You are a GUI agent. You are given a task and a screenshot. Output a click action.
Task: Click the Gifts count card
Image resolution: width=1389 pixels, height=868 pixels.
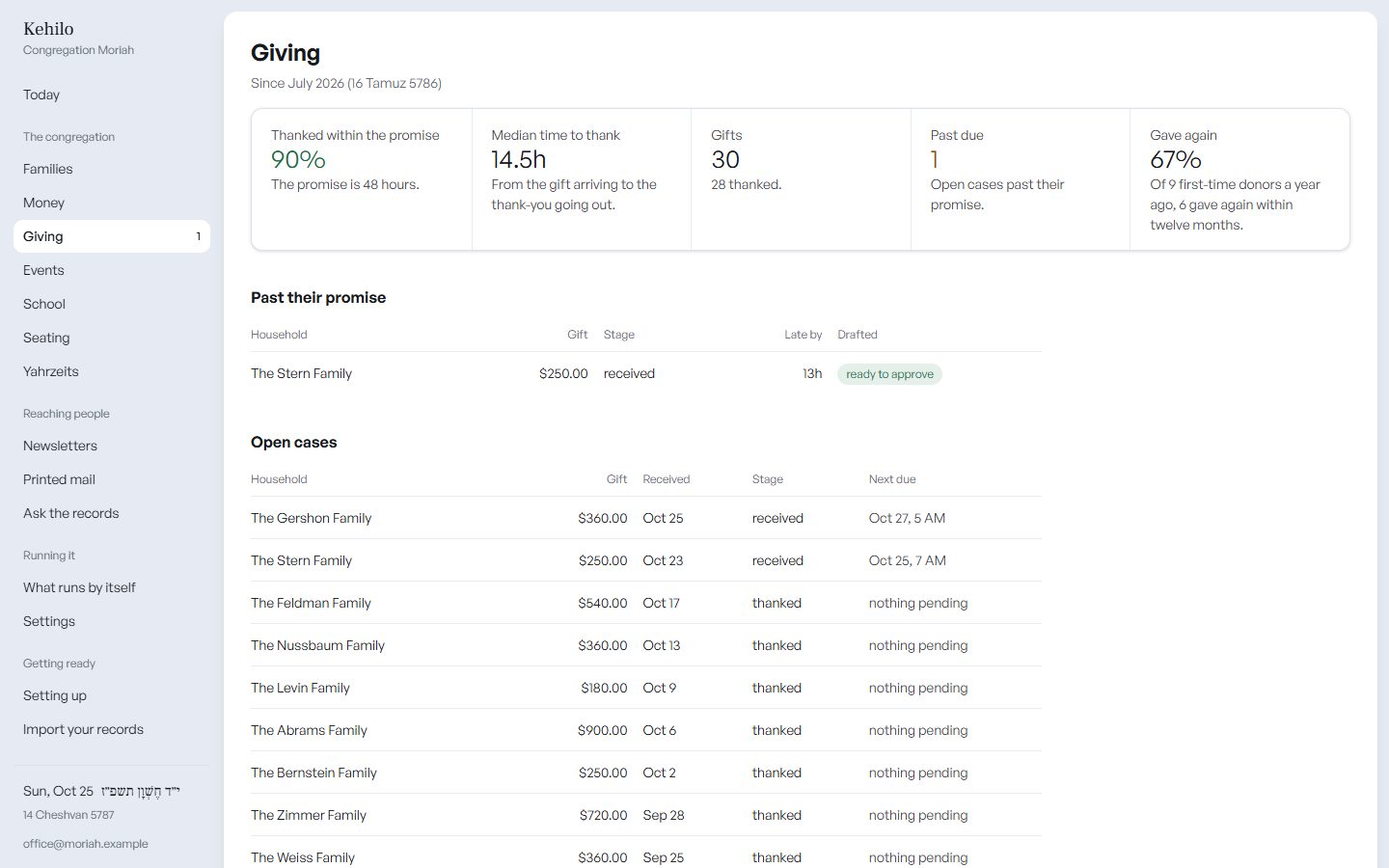coord(801,179)
